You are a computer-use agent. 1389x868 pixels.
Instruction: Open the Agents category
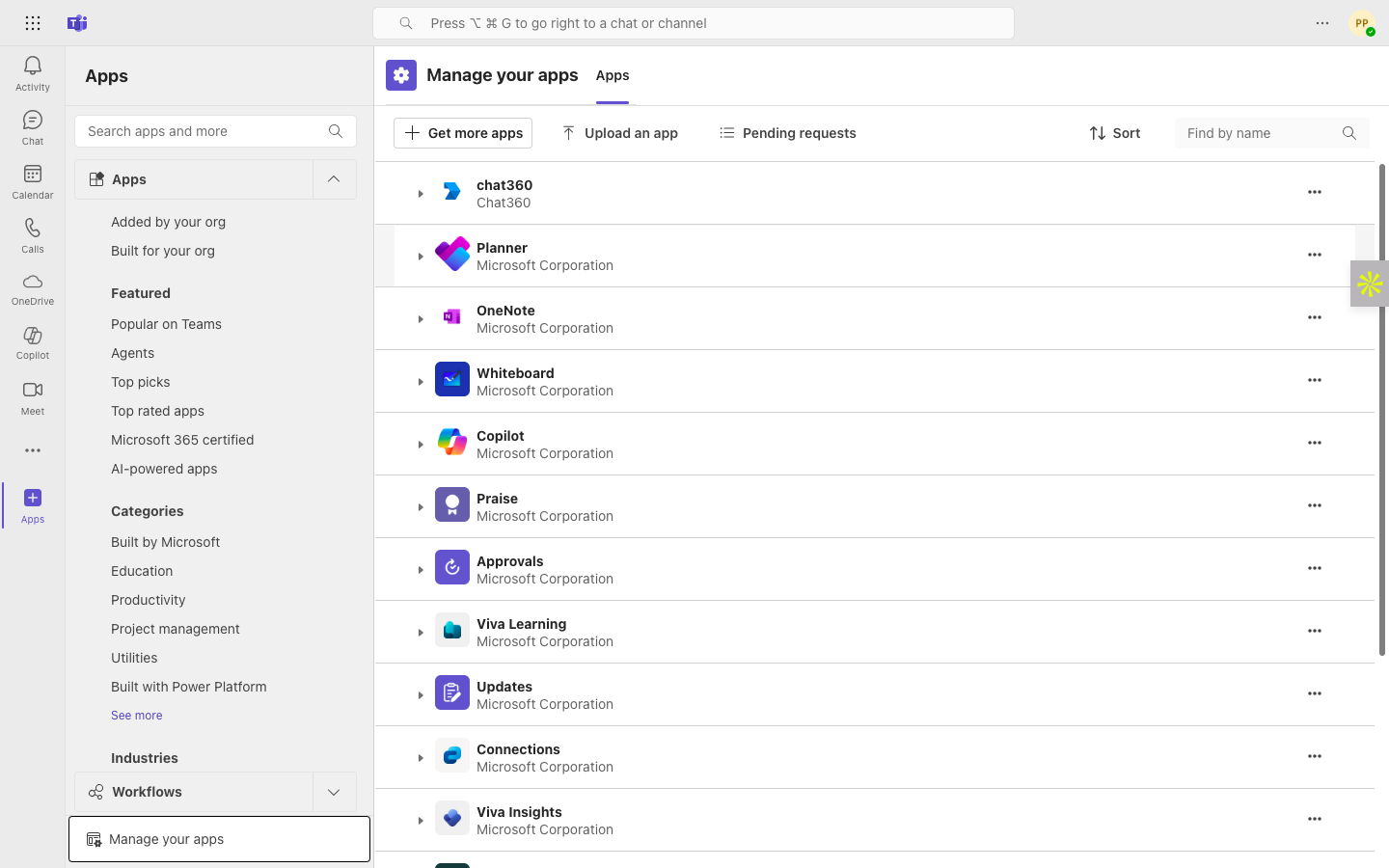[132, 353]
